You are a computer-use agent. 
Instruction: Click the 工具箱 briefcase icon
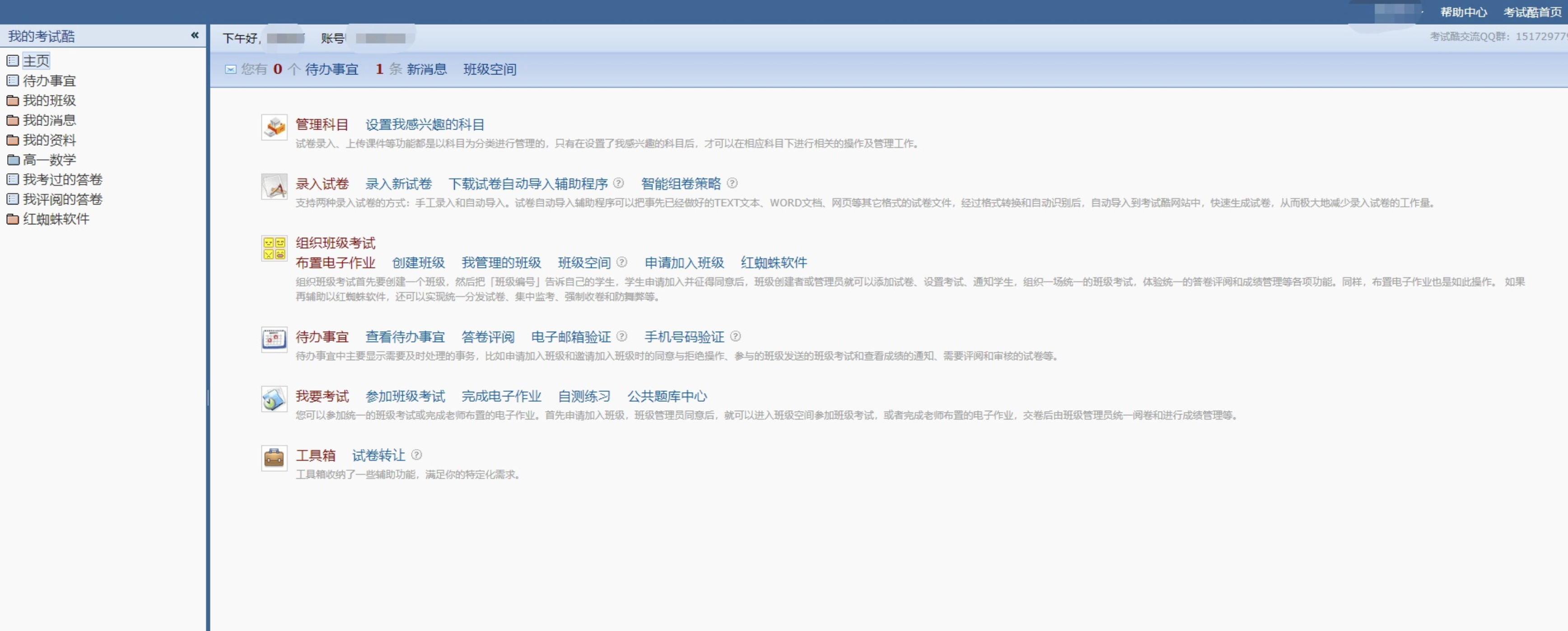275,458
